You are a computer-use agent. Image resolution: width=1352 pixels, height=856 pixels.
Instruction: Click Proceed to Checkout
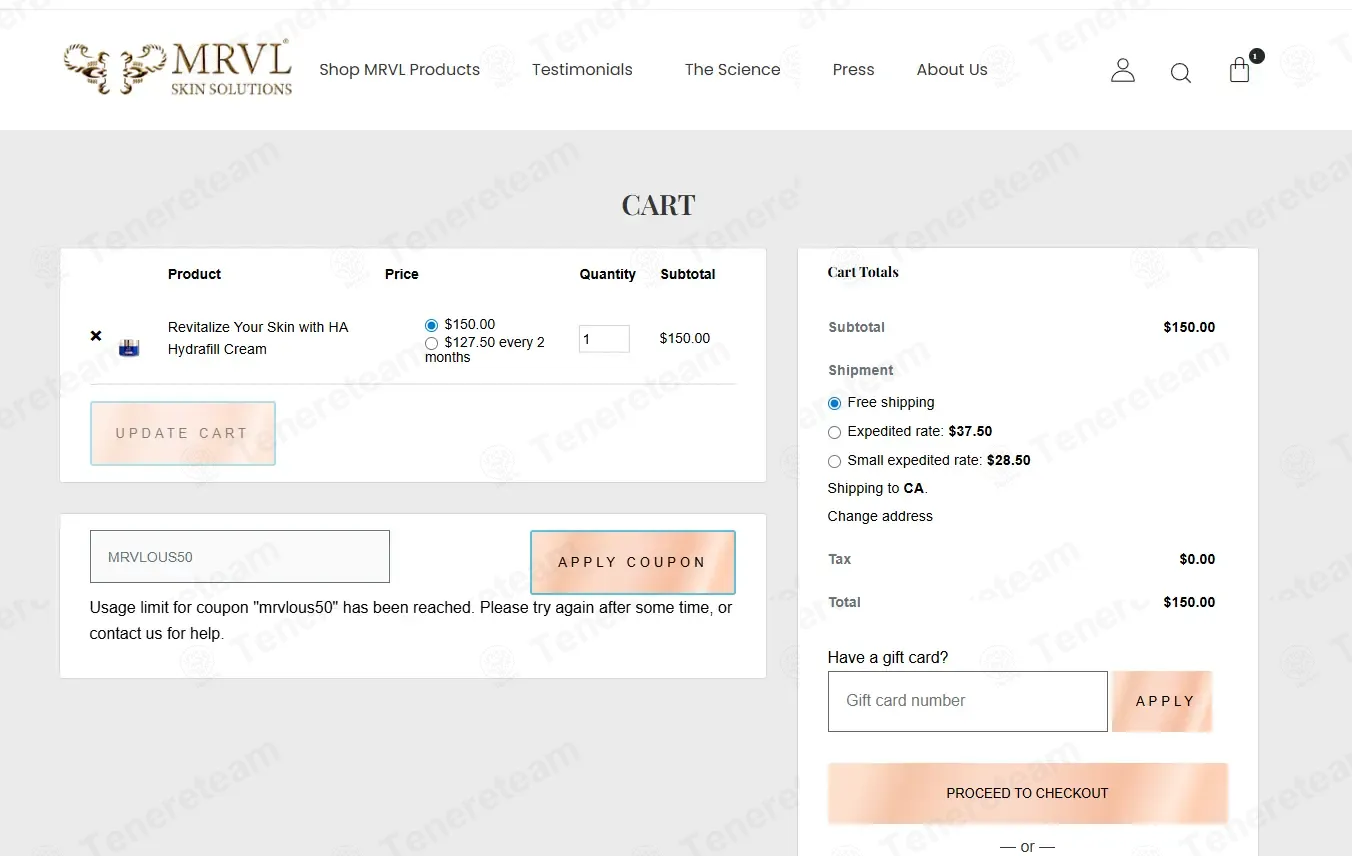coord(1028,793)
